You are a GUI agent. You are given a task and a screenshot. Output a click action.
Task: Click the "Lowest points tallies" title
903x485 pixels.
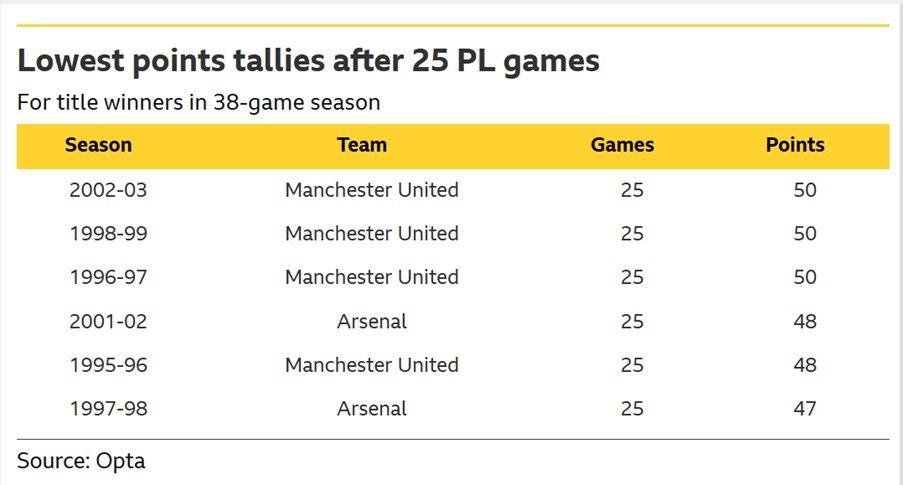[308, 61]
